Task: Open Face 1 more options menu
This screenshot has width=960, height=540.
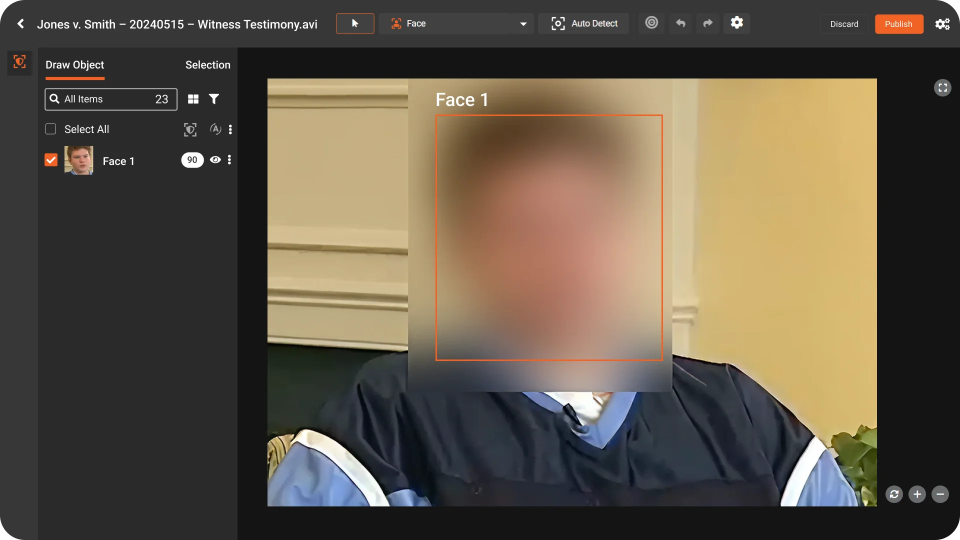Action: [x=230, y=160]
